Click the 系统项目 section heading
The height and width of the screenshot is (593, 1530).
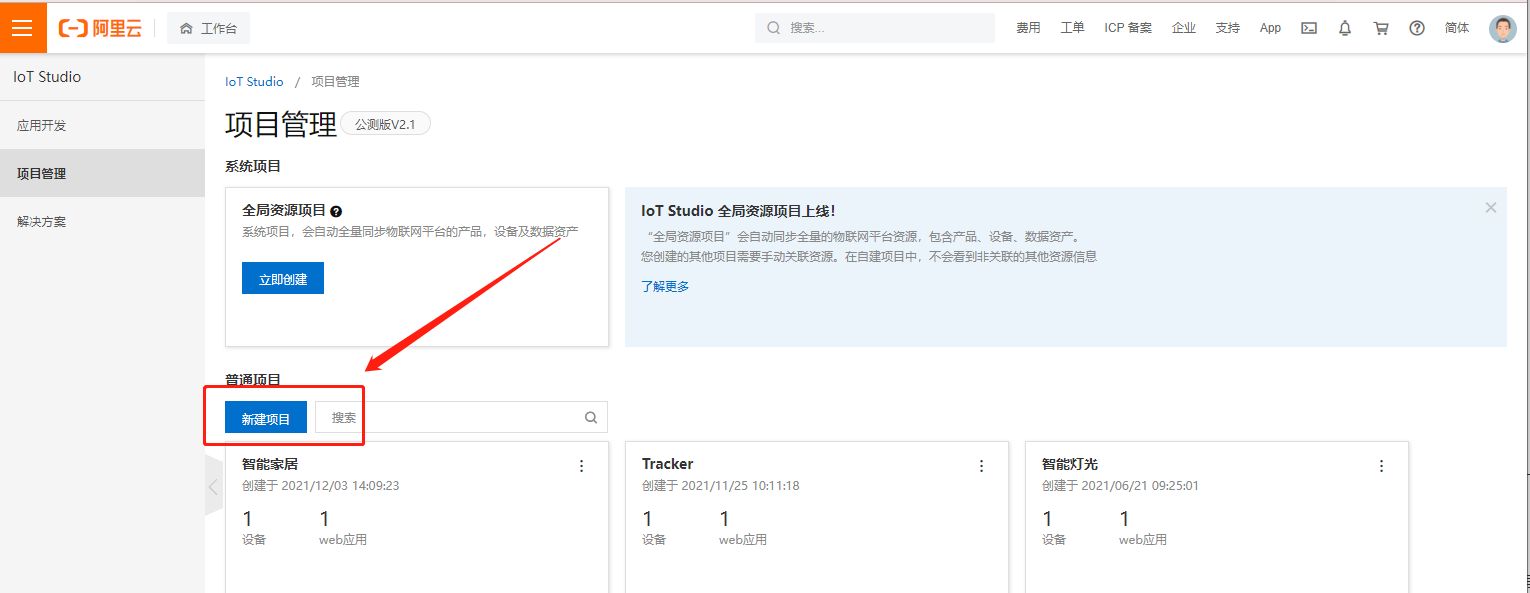click(253, 166)
